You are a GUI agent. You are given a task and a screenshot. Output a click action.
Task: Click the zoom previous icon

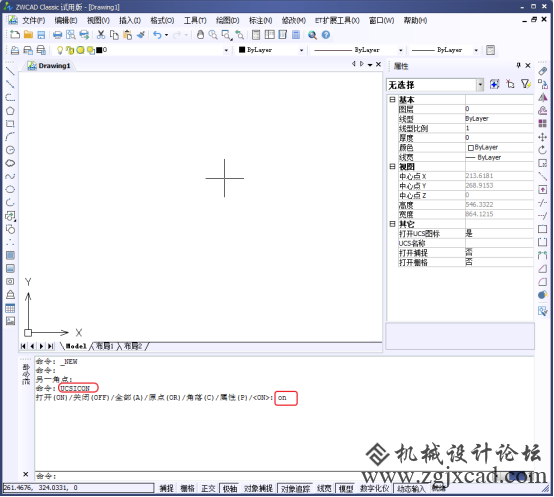240,35
